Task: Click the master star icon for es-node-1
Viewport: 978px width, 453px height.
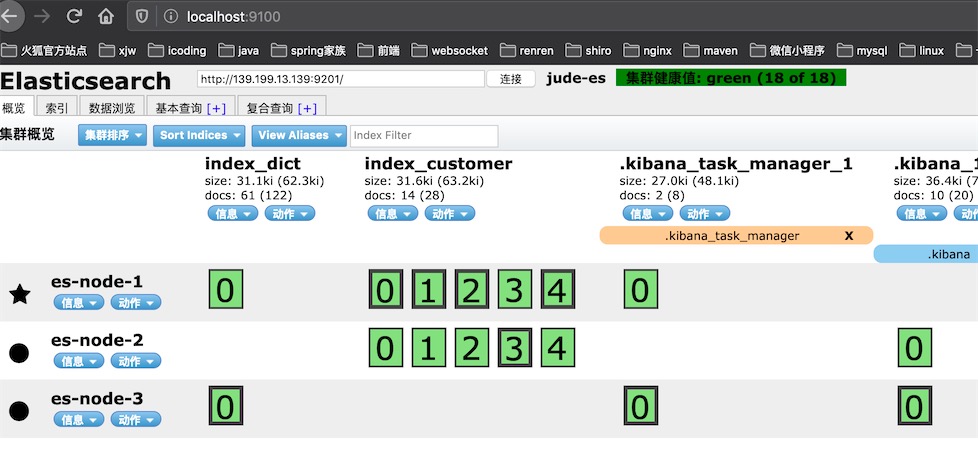Action: coord(20,294)
